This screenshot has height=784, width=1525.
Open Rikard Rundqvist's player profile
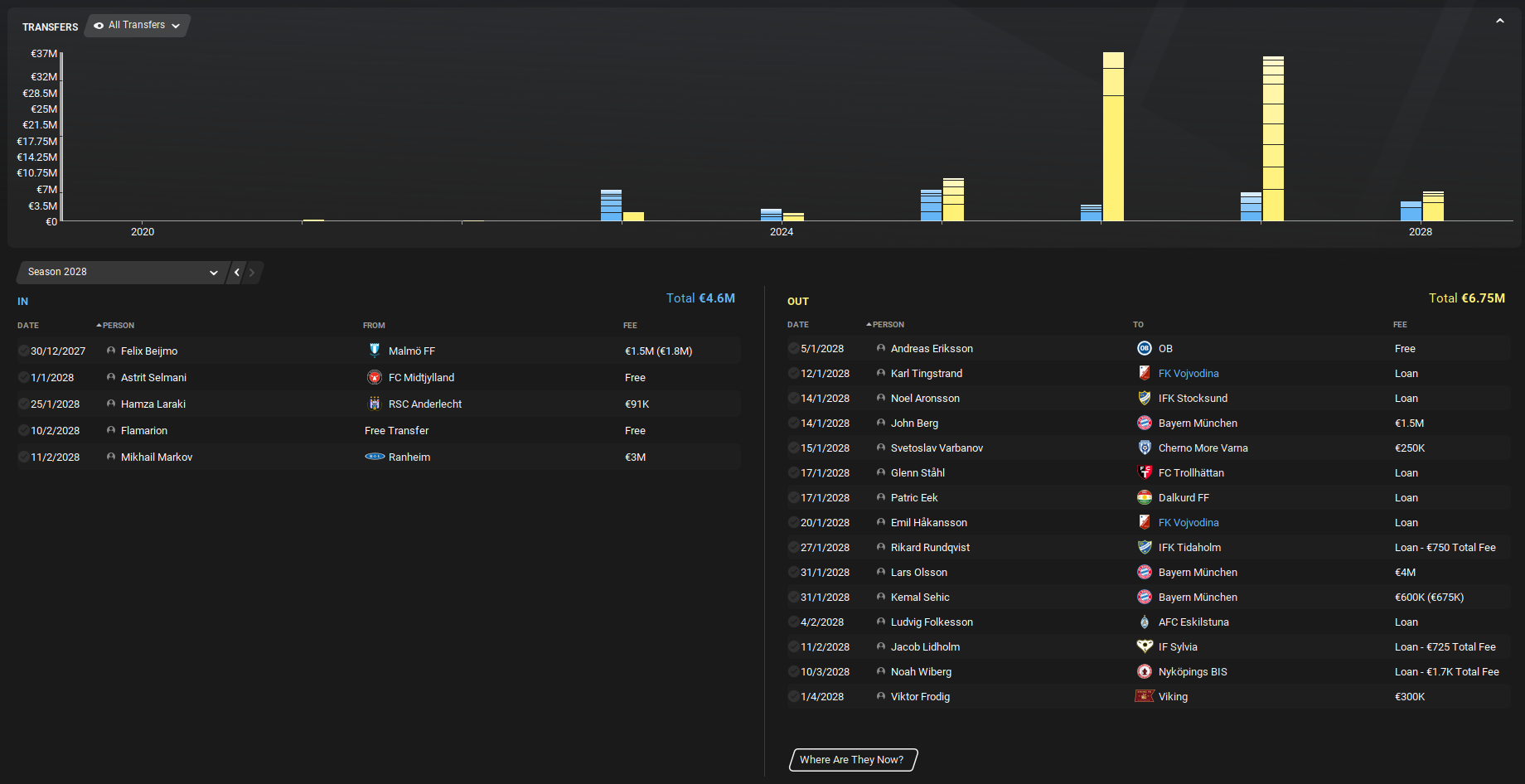[930, 547]
